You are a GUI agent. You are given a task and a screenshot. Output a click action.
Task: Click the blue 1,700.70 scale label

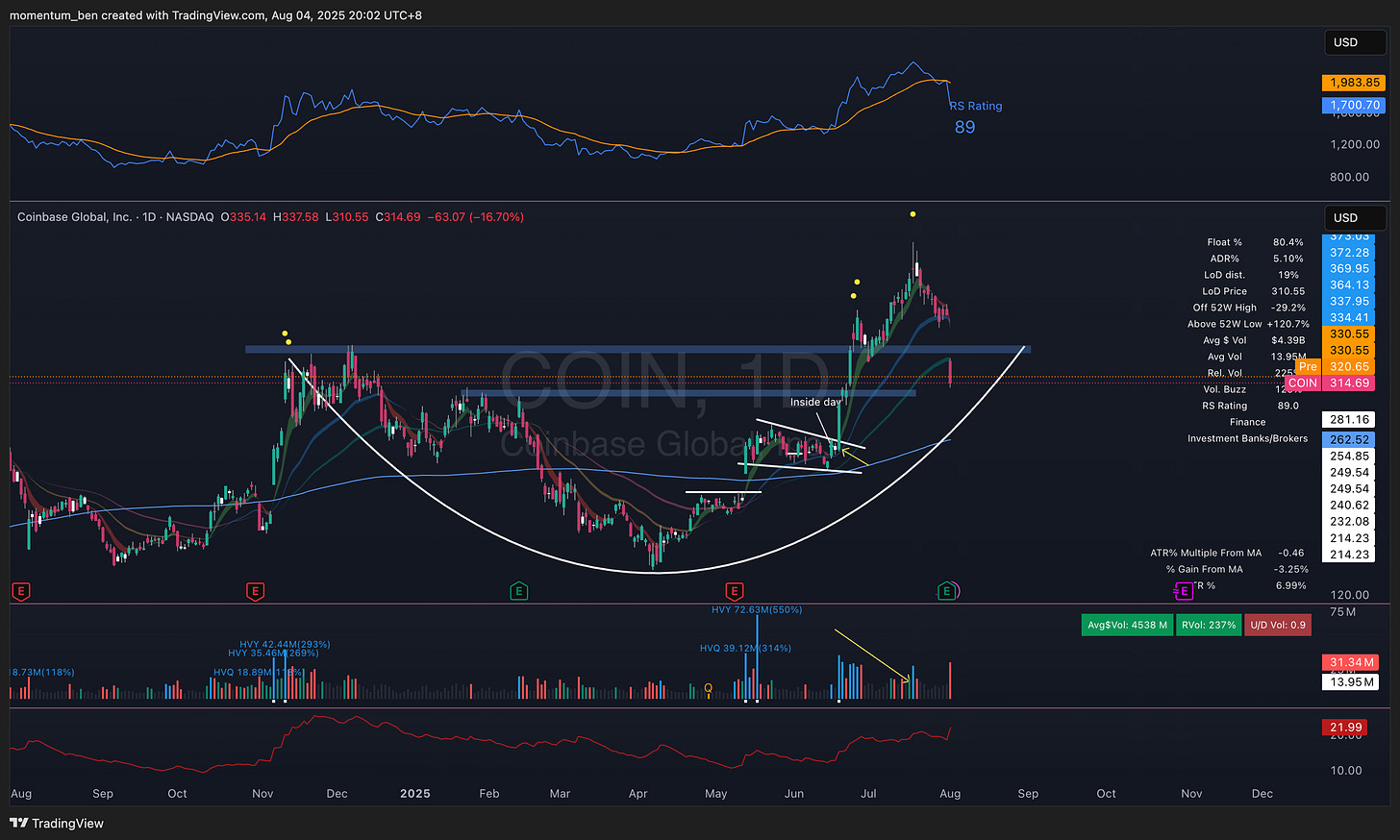click(x=1355, y=105)
